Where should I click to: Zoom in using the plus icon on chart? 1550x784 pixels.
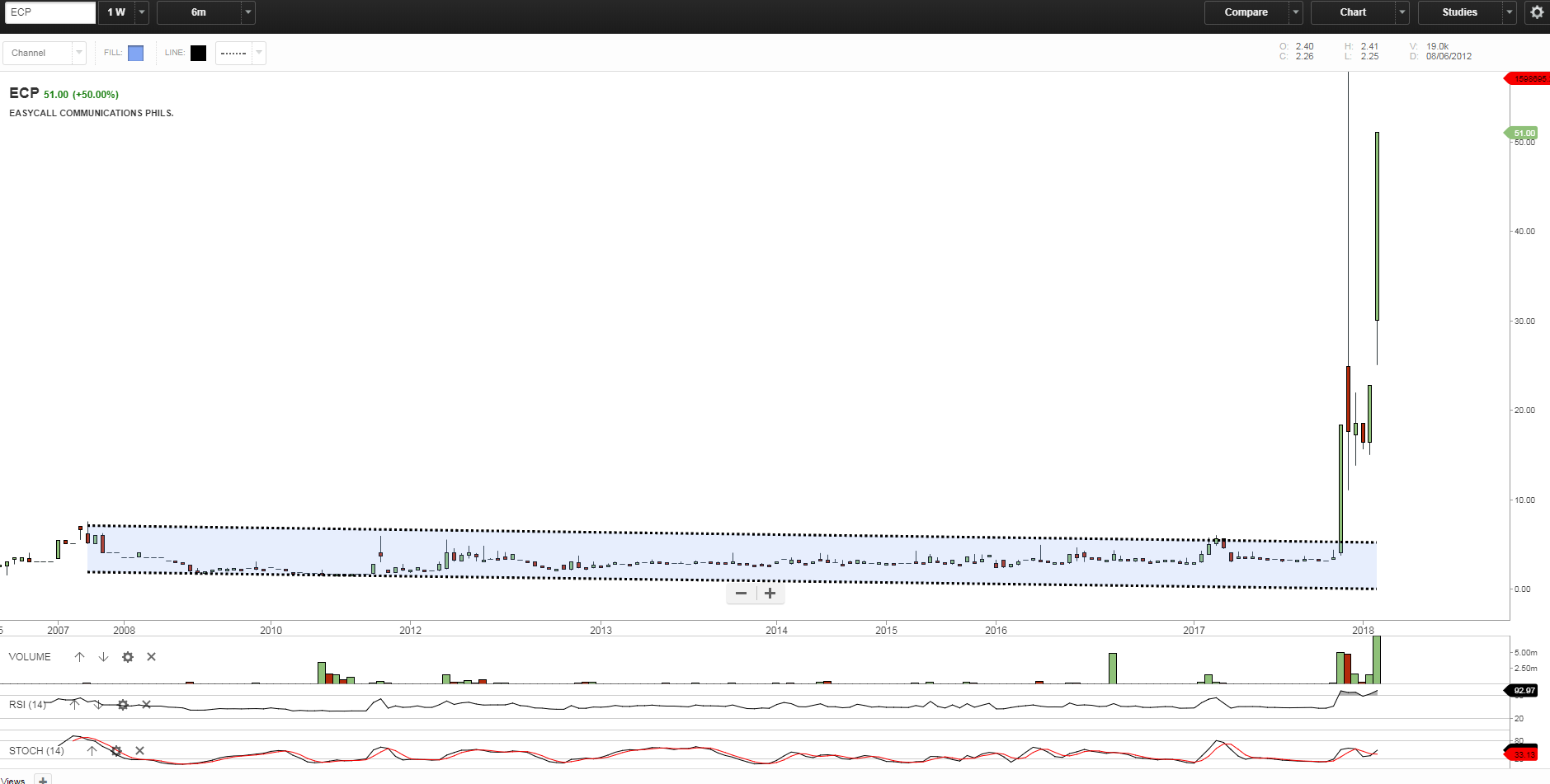pyautogui.click(x=769, y=593)
